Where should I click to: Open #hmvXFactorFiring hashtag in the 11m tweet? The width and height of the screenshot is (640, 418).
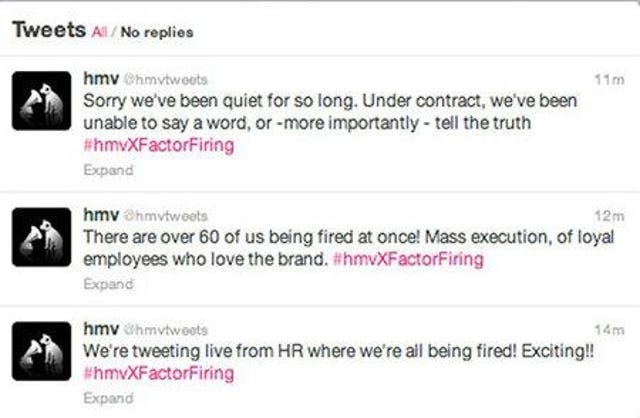pyautogui.click(x=159, y=145)
